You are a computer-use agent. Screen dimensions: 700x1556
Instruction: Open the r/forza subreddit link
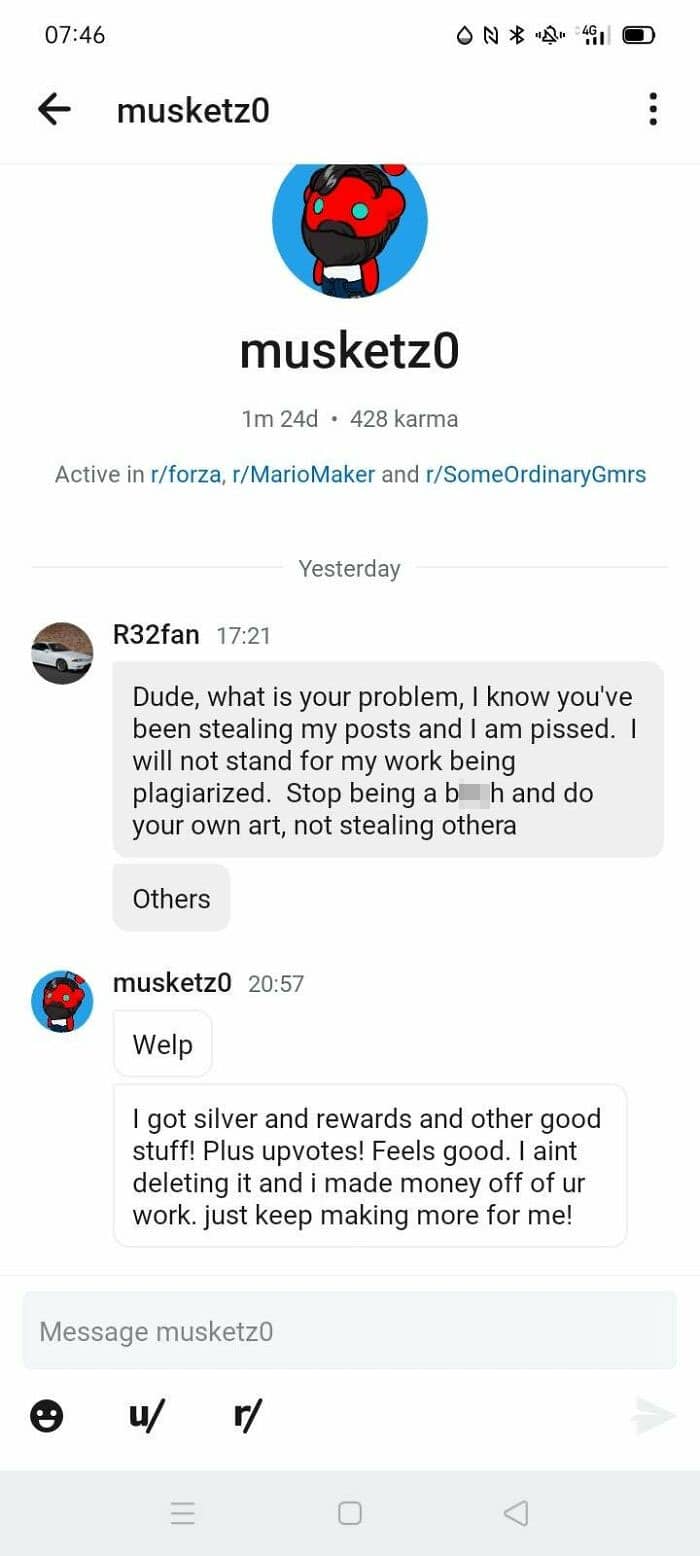tap(185, 474)
